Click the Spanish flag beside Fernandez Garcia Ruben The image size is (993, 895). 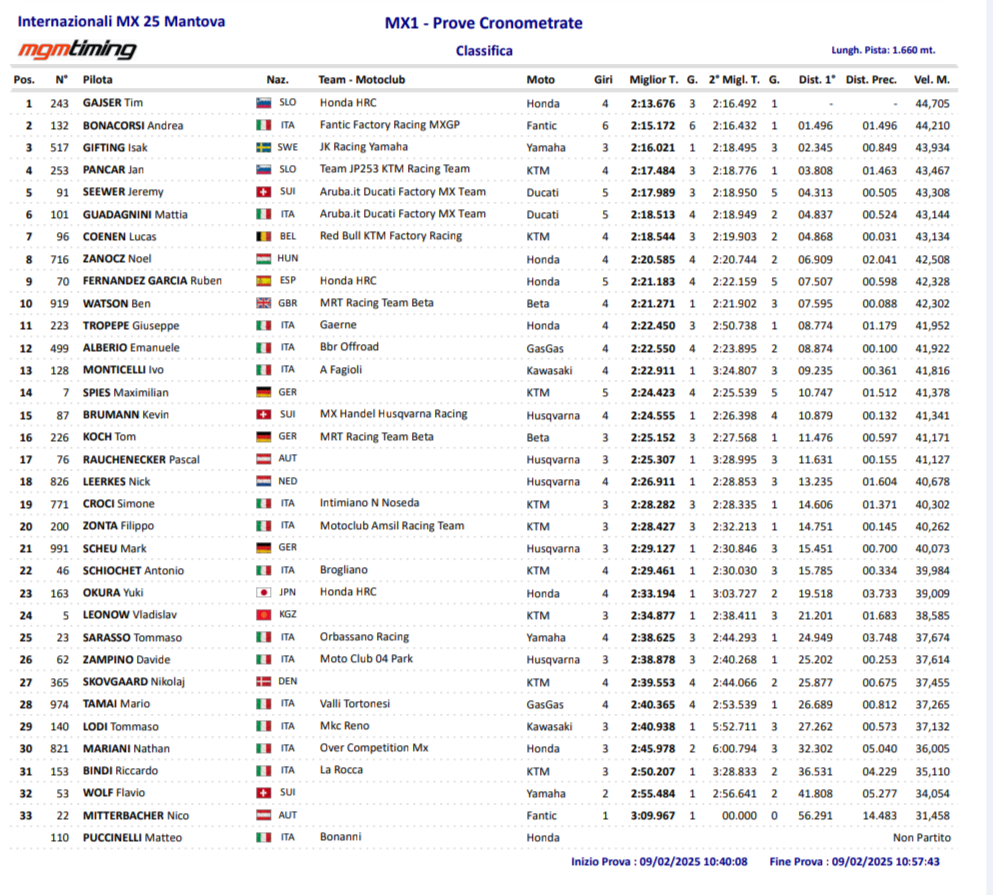click(x=264, y=282)
